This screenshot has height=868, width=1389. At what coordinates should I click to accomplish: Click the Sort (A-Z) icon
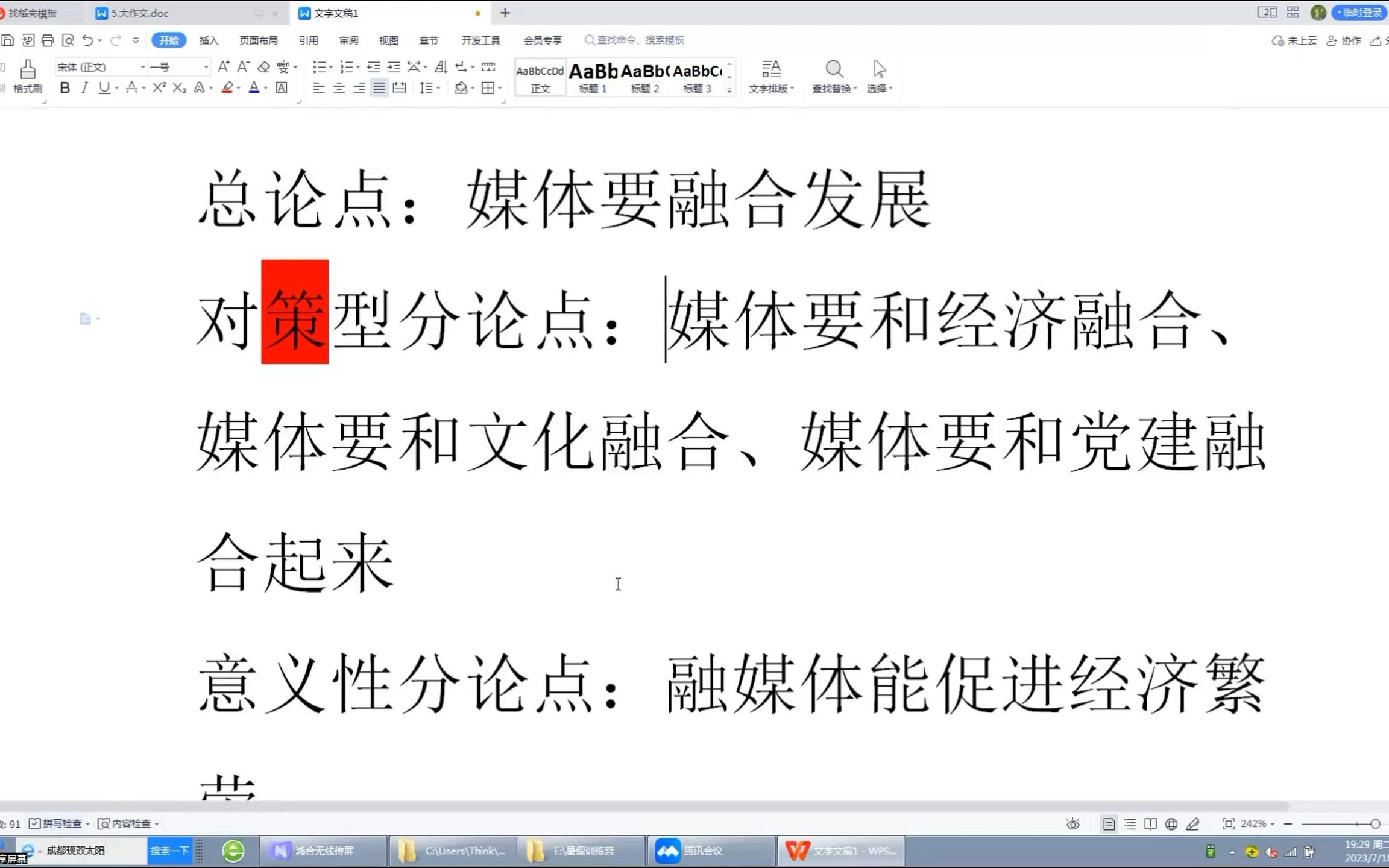[x=441, y=67]
